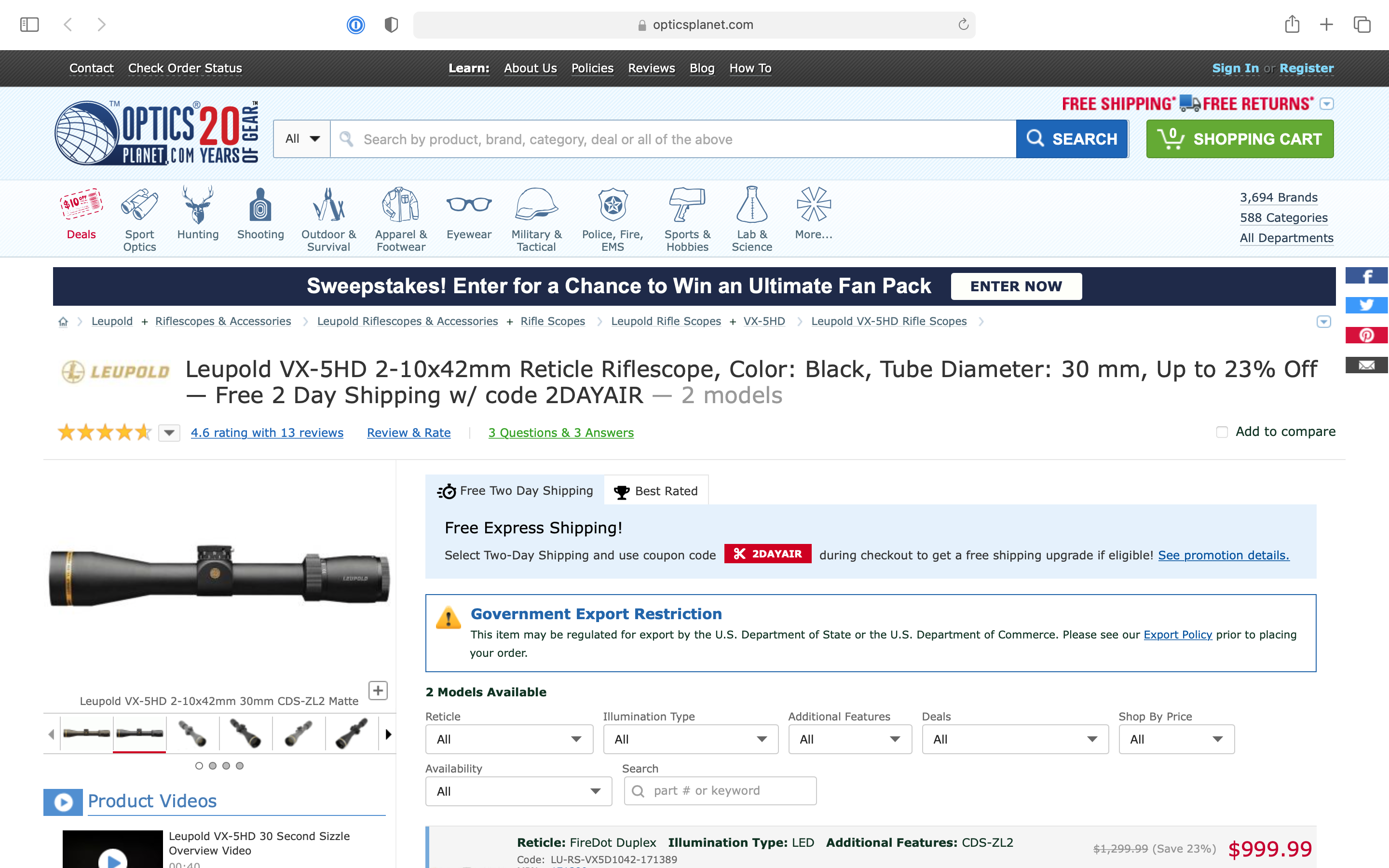Share the product by email icon
This screenshot has width=1389, height=868.
pos(1367,365)
